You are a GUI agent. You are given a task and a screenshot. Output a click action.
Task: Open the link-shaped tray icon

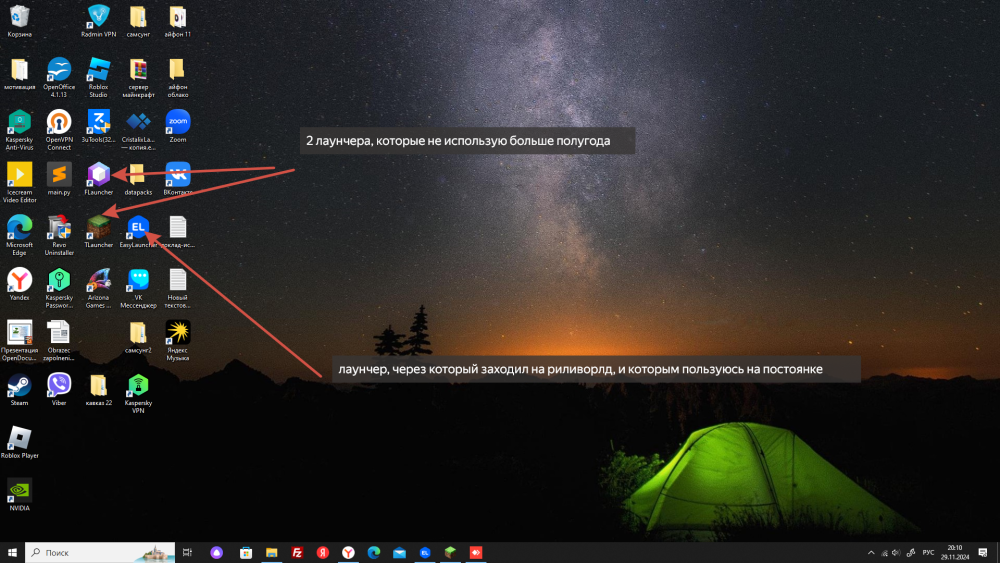point(911,553)
